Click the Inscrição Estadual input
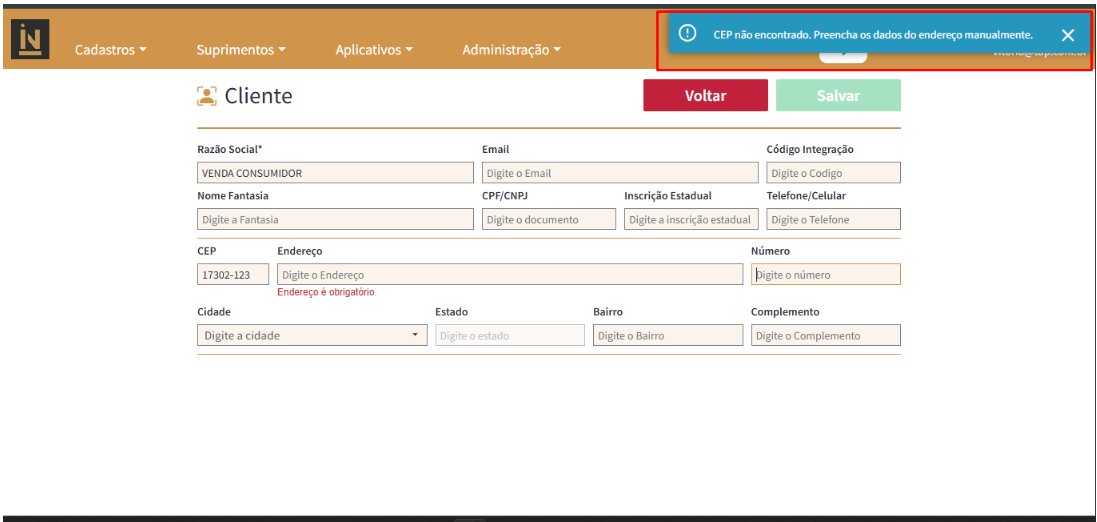1097x522 pixels. click(690, 219)
